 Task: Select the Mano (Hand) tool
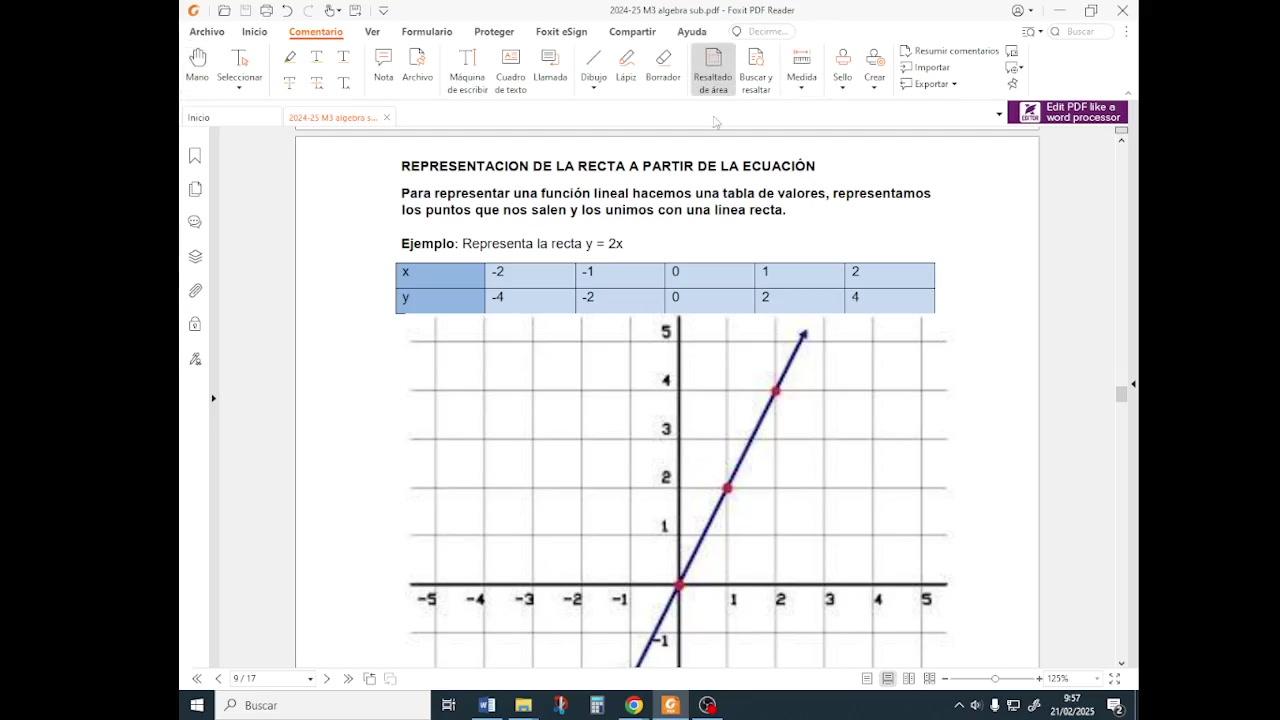click(x=197, y=65)
